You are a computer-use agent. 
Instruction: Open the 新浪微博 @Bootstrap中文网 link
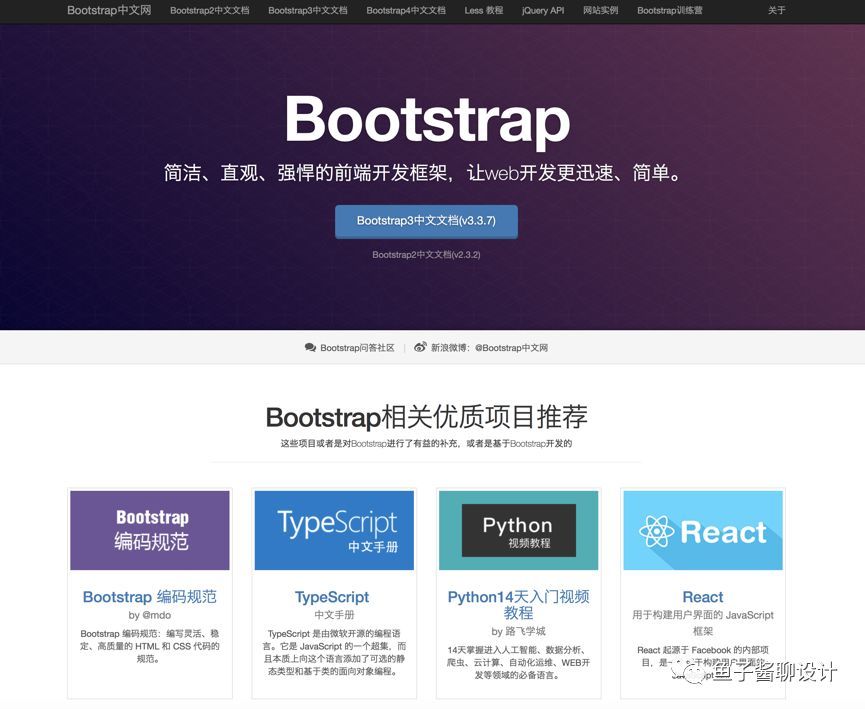[x=489, y=348]
